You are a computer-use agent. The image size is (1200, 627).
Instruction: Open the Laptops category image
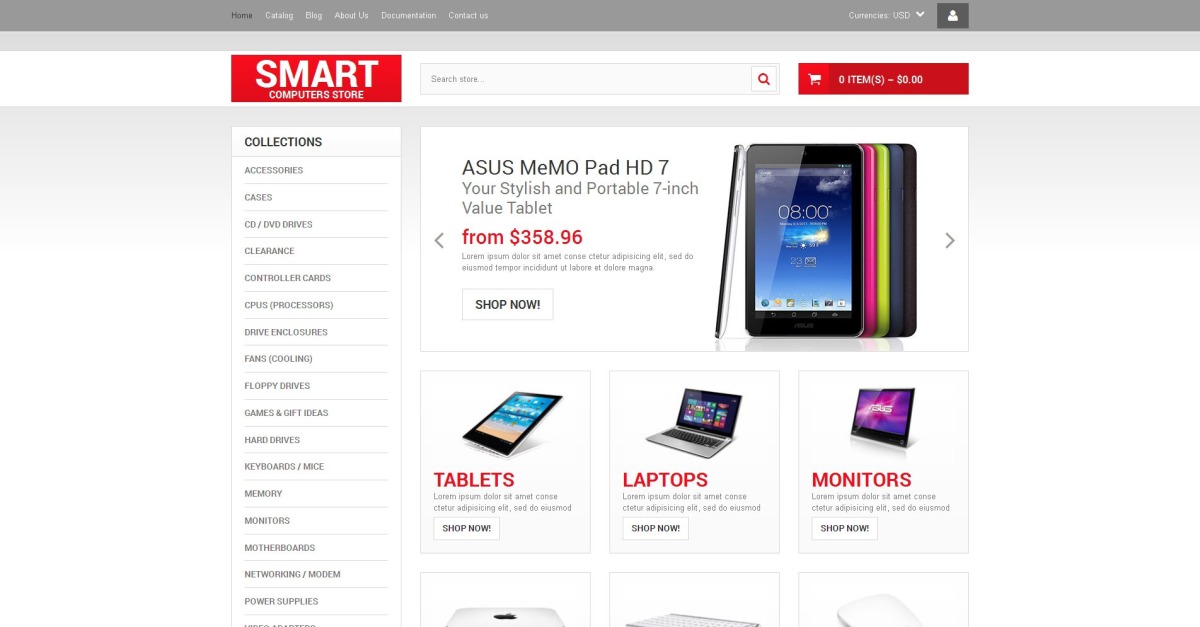pyautogui.click(x=694, y=423)
